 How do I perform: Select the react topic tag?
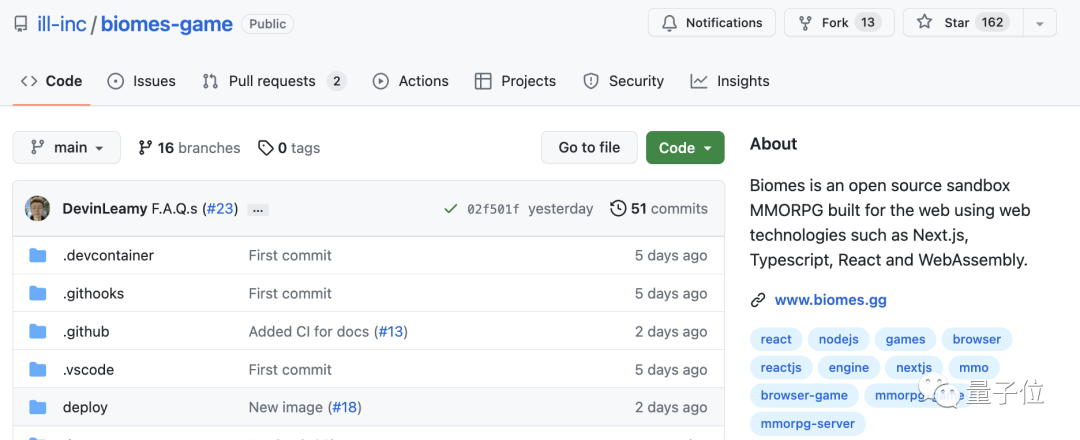(x=775, y=339)
